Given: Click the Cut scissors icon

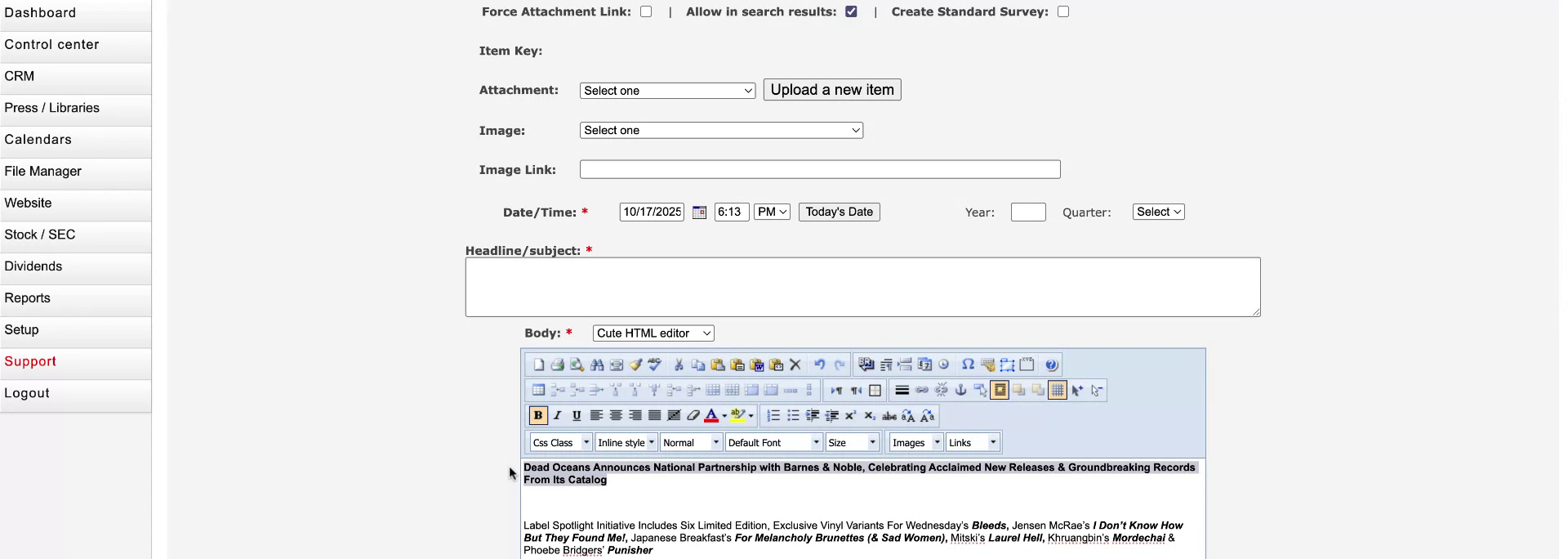Looking at the screenshot, I should pyautogui.click(x=679, y=365).
